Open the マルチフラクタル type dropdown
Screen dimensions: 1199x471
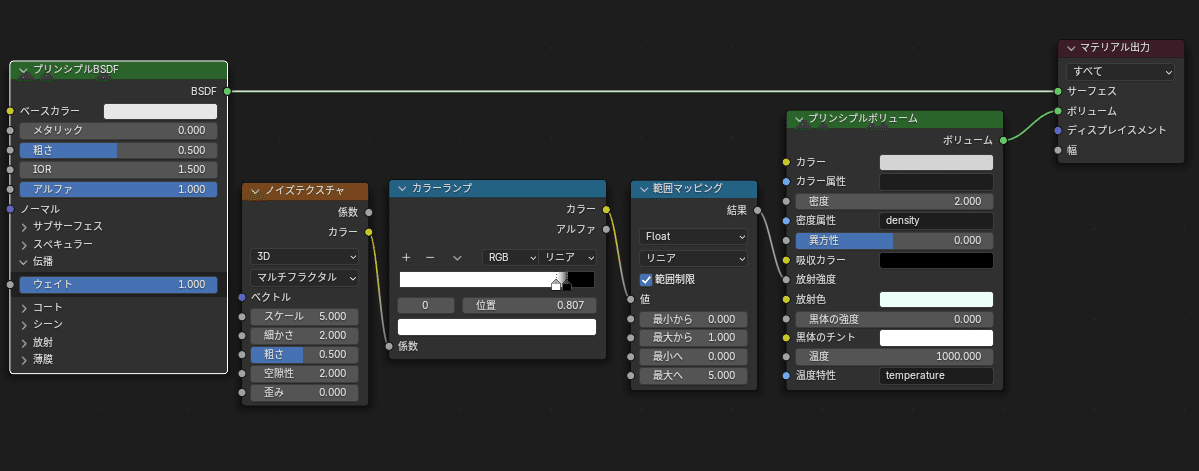(304, 277)
